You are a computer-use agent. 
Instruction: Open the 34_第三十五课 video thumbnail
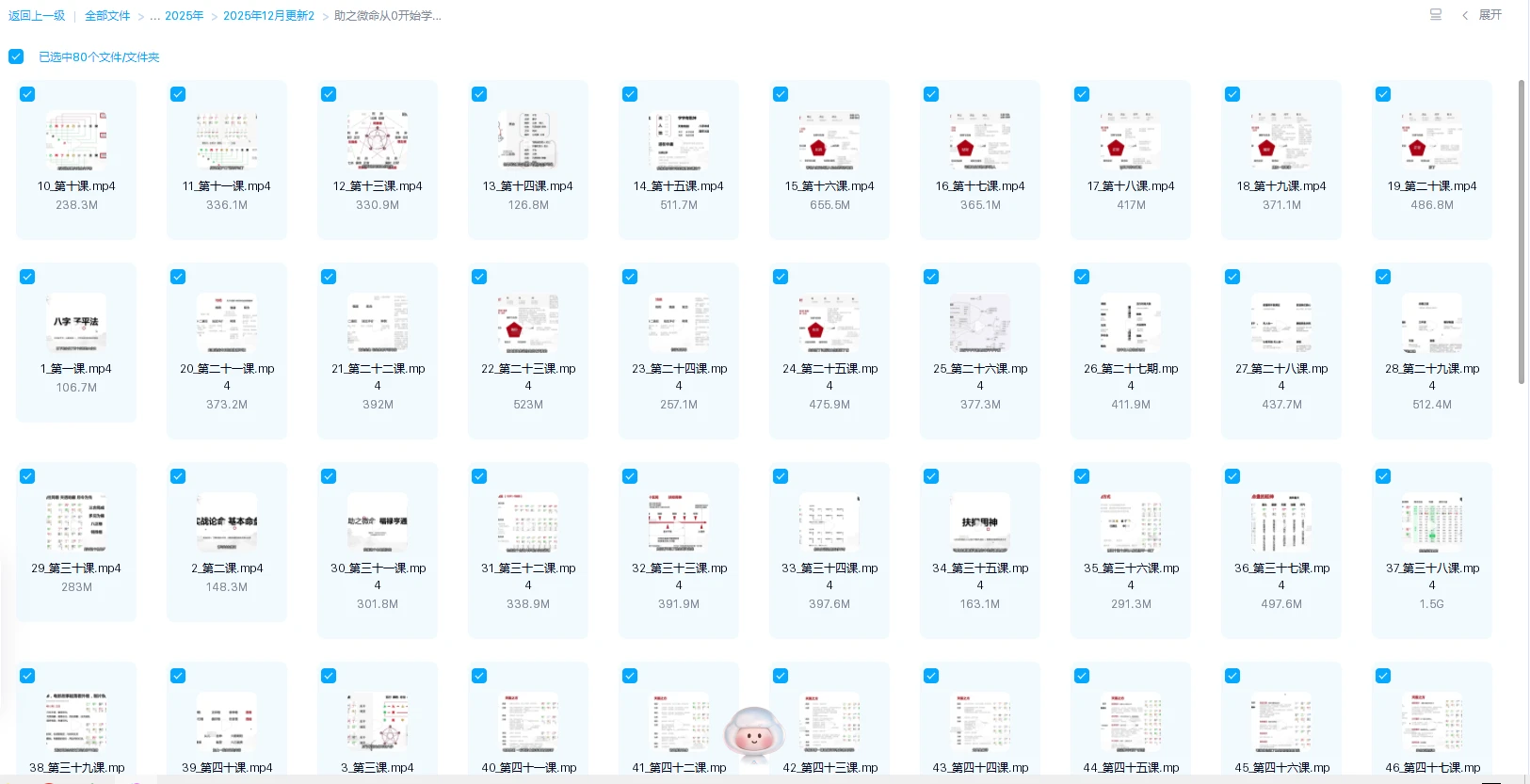[980, 523]
